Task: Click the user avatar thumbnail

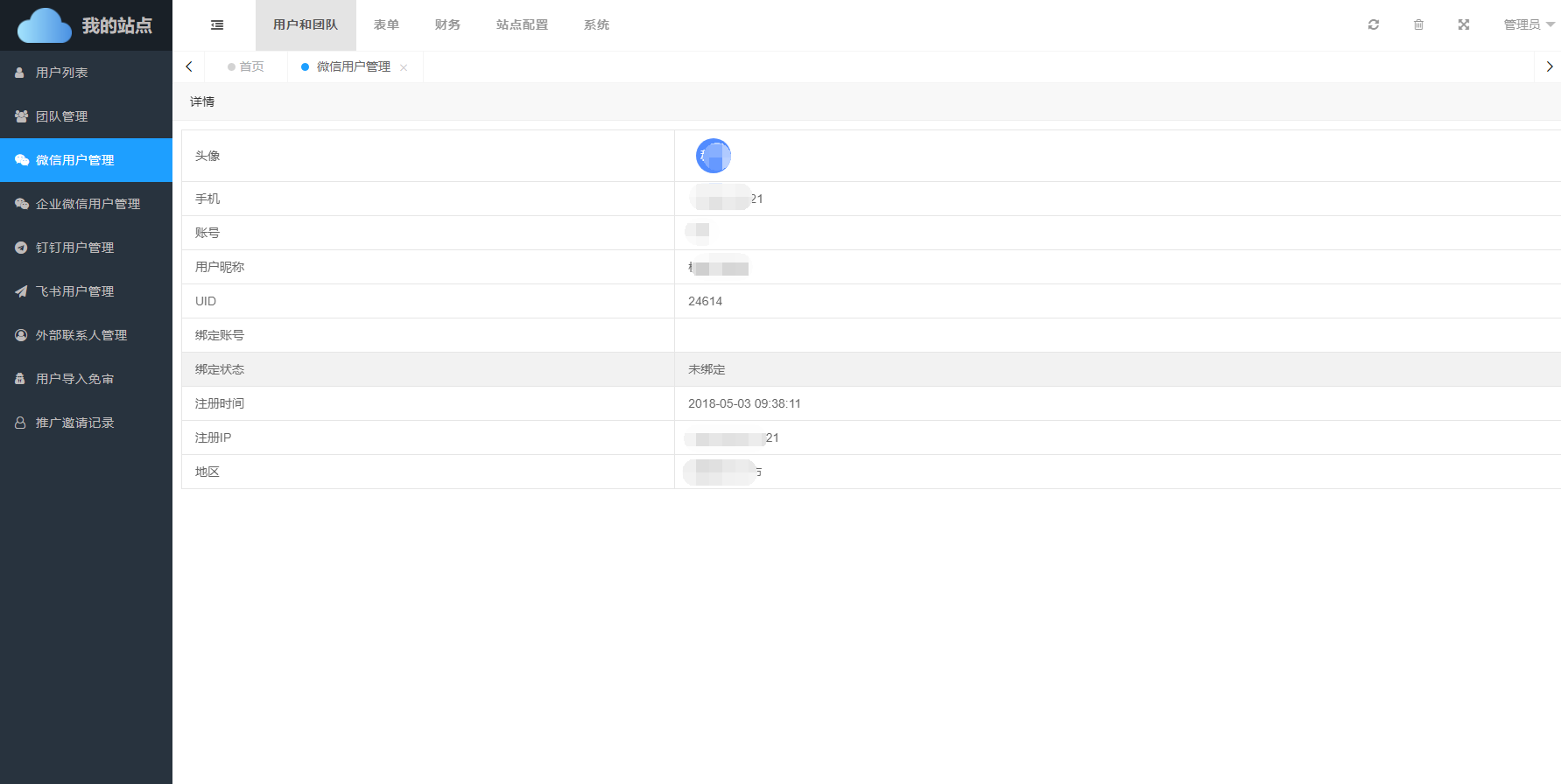Action: tap(713, 156)
